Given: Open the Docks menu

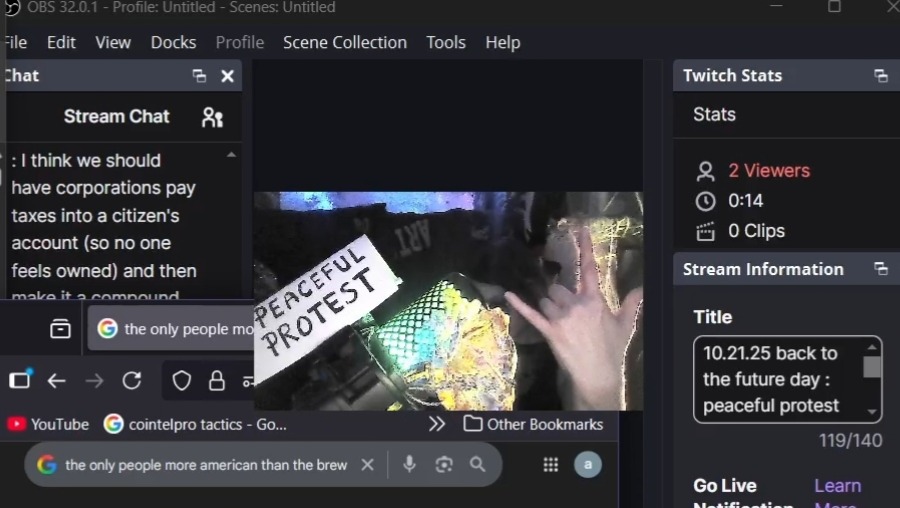Looking at the screenshot, I should pos(173,42).
